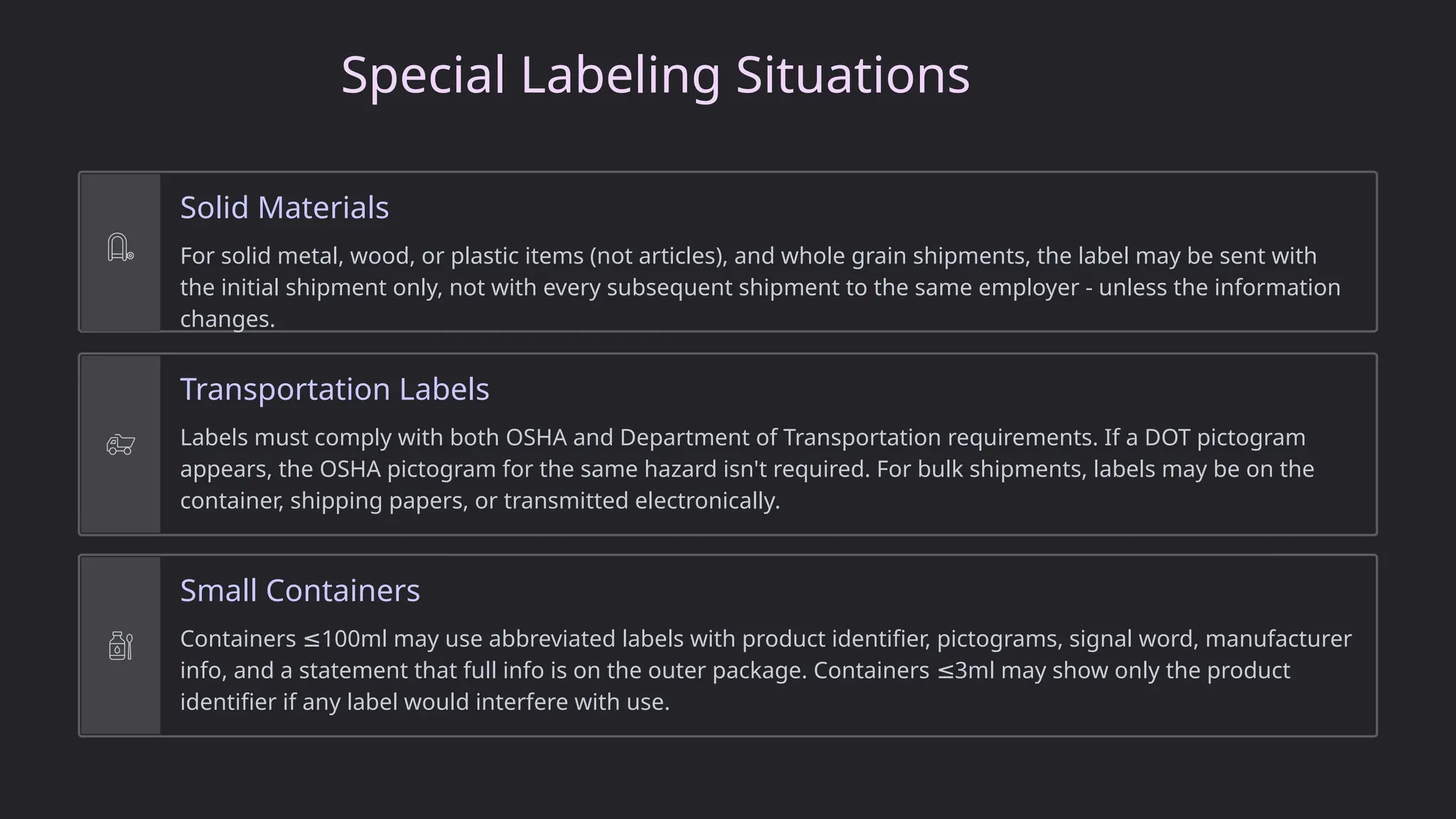The height and width of the screenshot is (819, 1456).
Task: Click the bottle icon beside Small Containers
Action: point(120,646)
